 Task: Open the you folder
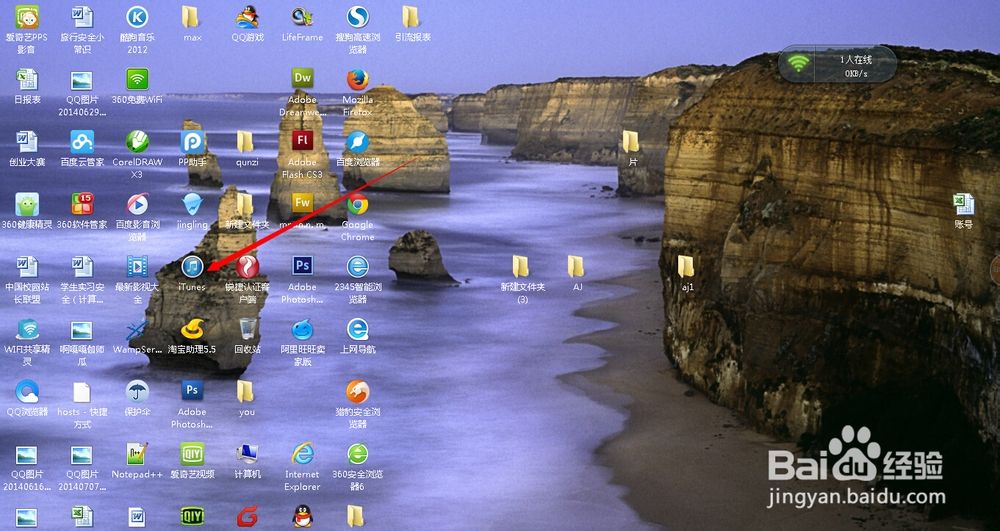pyautogui.click(x=246, y=391)
